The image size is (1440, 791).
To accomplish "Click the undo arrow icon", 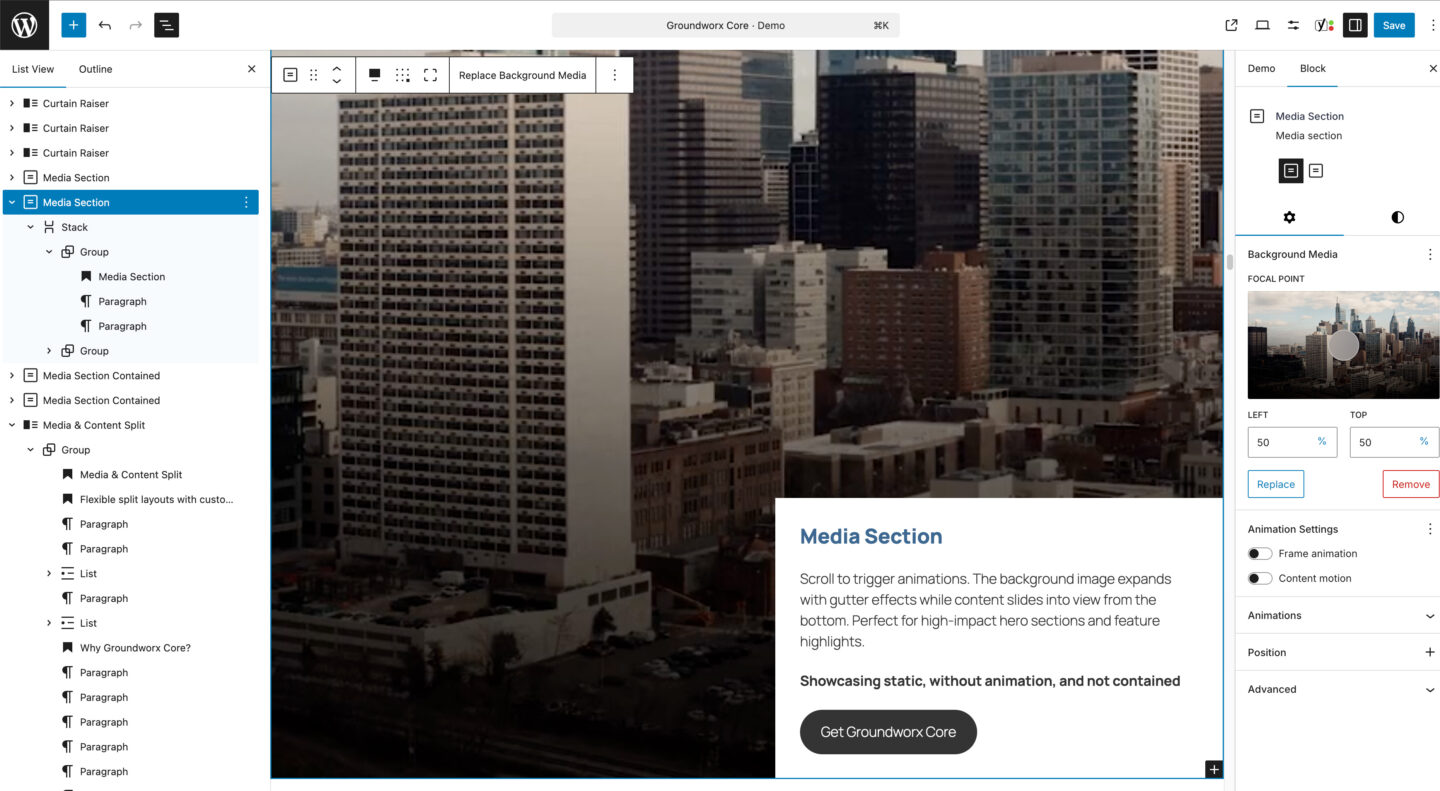I will pyautogui.click(x=105, y=25).
